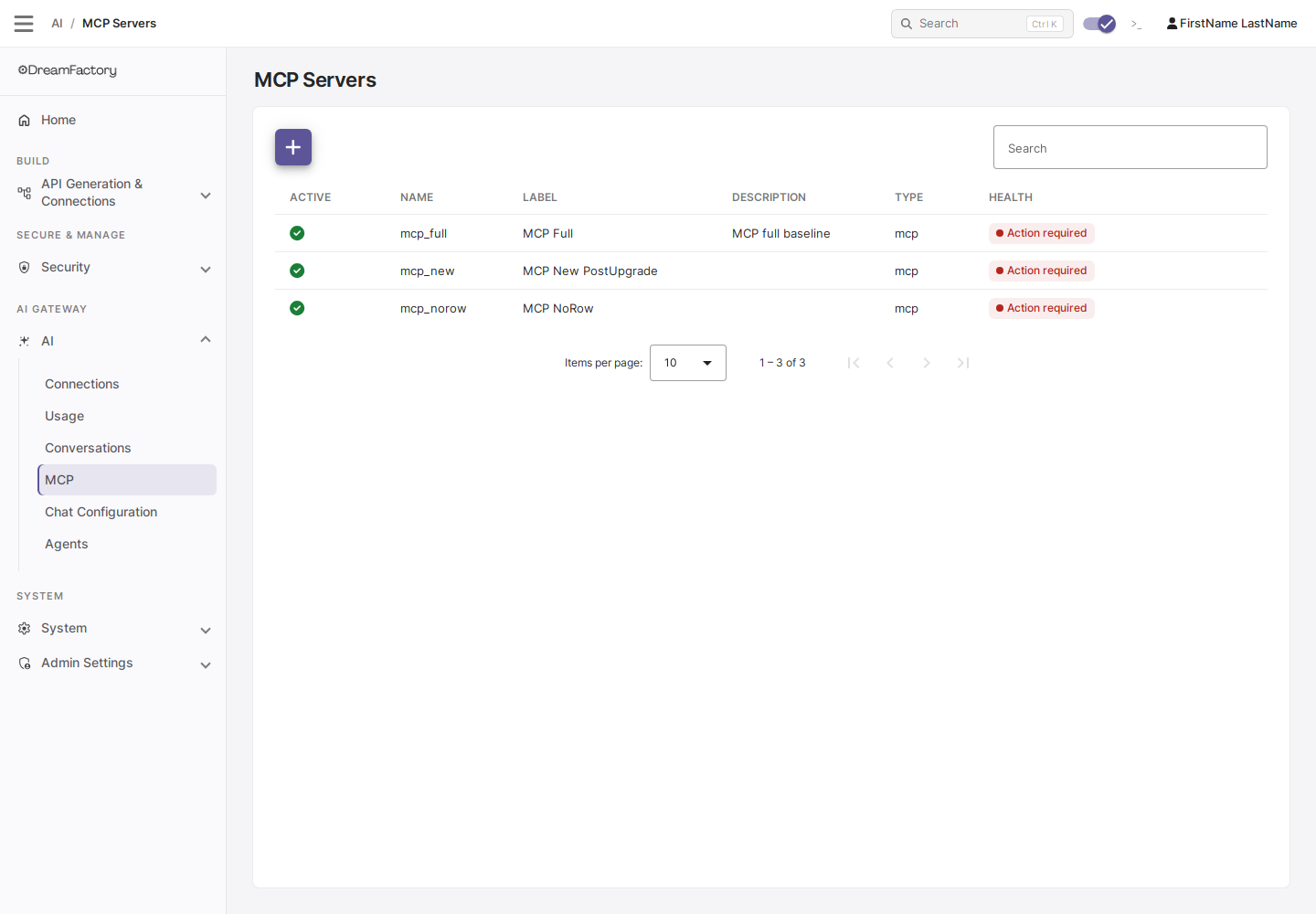
Task: Click the TYPE column header
Action: (x=908, y=197)
